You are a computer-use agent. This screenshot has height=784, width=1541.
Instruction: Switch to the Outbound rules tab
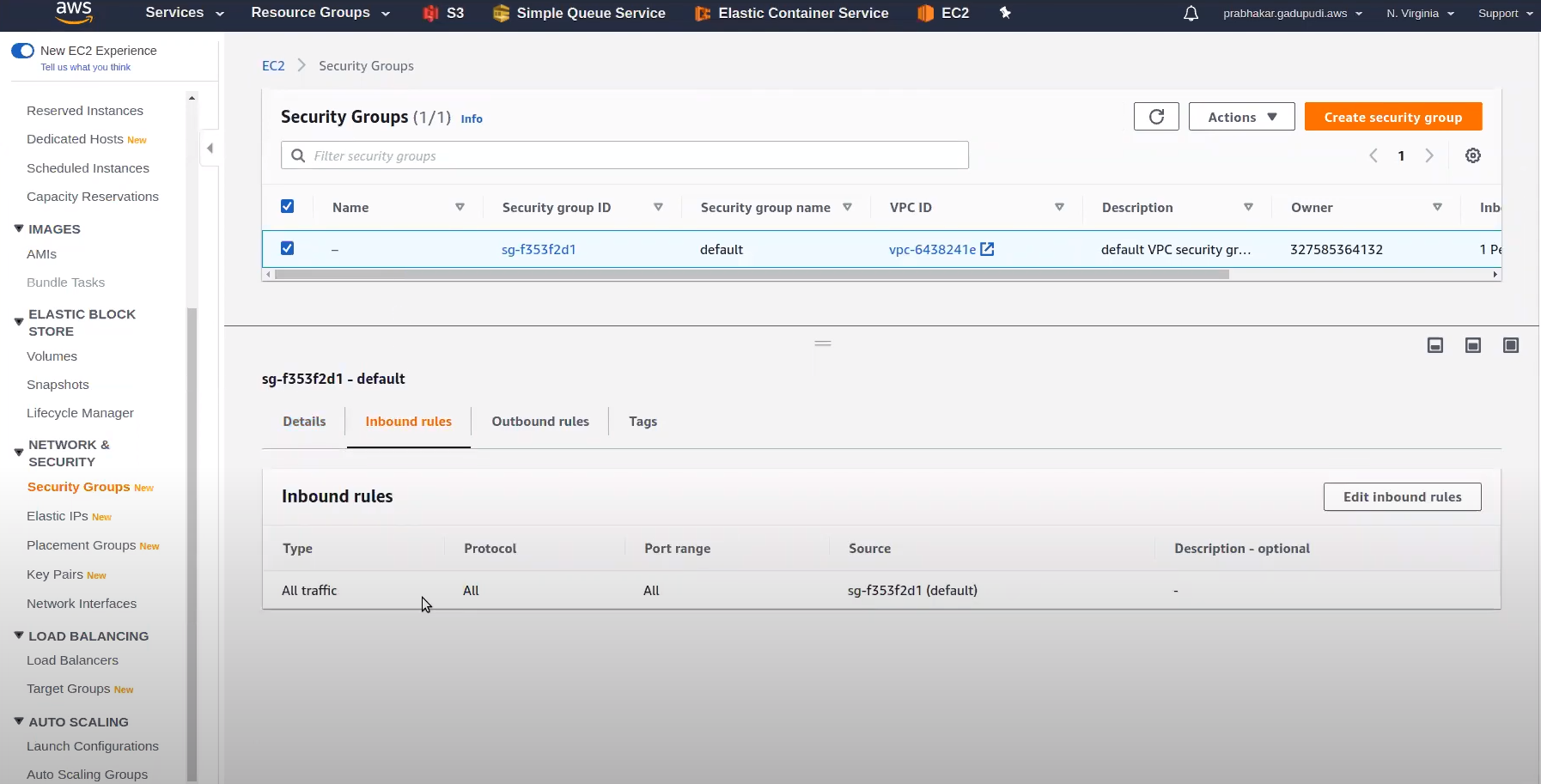[x=540, y=422]
